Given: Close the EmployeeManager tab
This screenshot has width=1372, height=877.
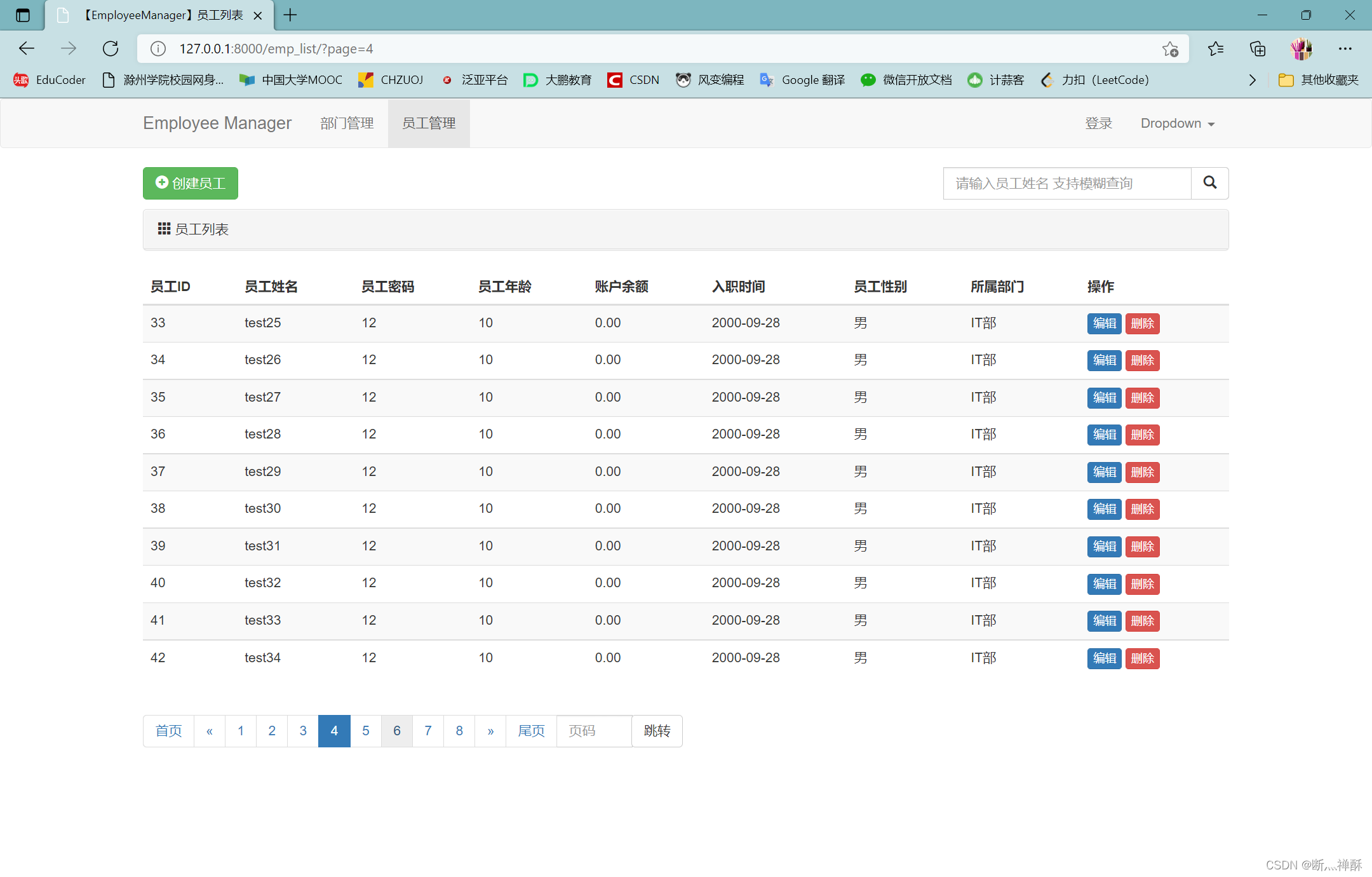Looking at the screenshot, I should pos(258,16).
